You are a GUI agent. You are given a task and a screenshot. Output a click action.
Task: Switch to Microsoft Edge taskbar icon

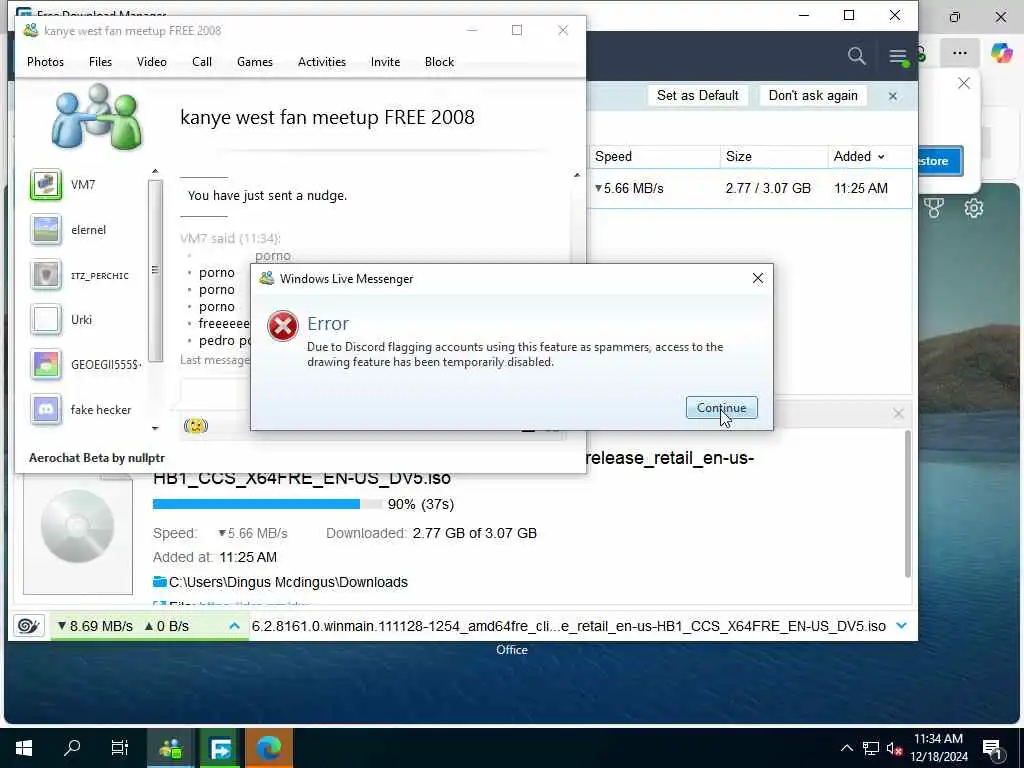268,748
